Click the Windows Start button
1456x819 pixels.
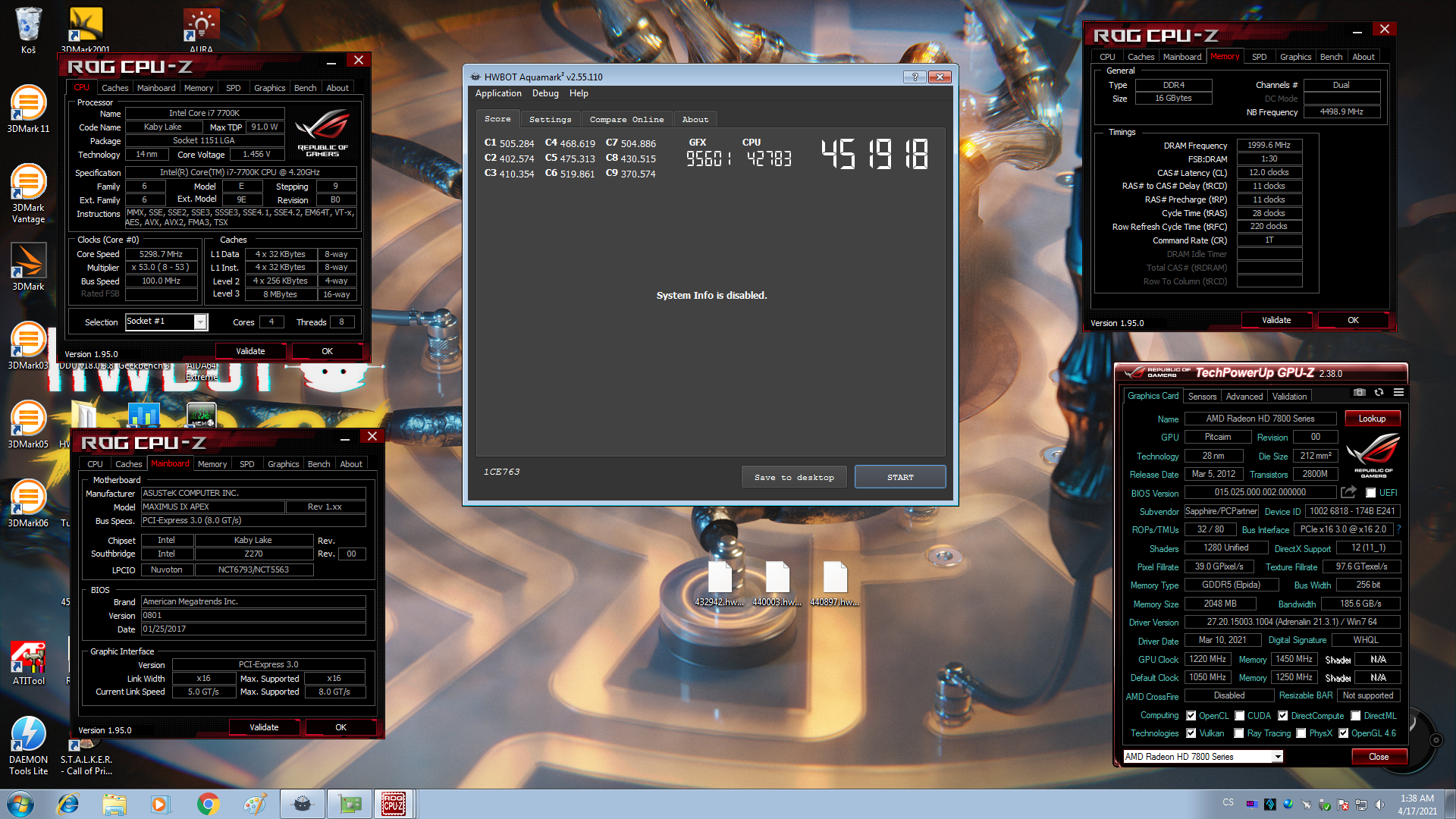tap(20, 804)
